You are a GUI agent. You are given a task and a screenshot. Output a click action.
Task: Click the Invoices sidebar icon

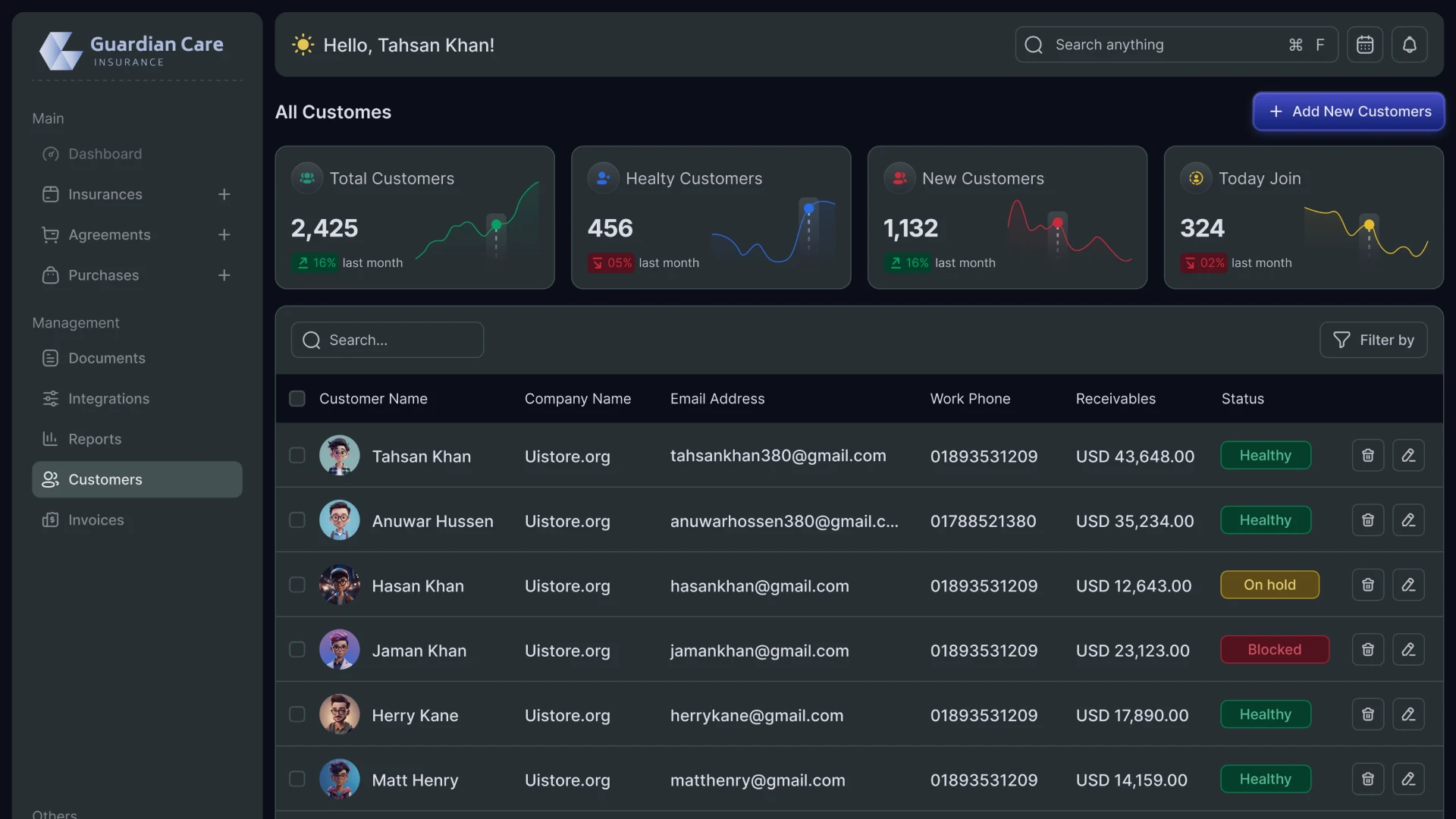pos(49,519)
